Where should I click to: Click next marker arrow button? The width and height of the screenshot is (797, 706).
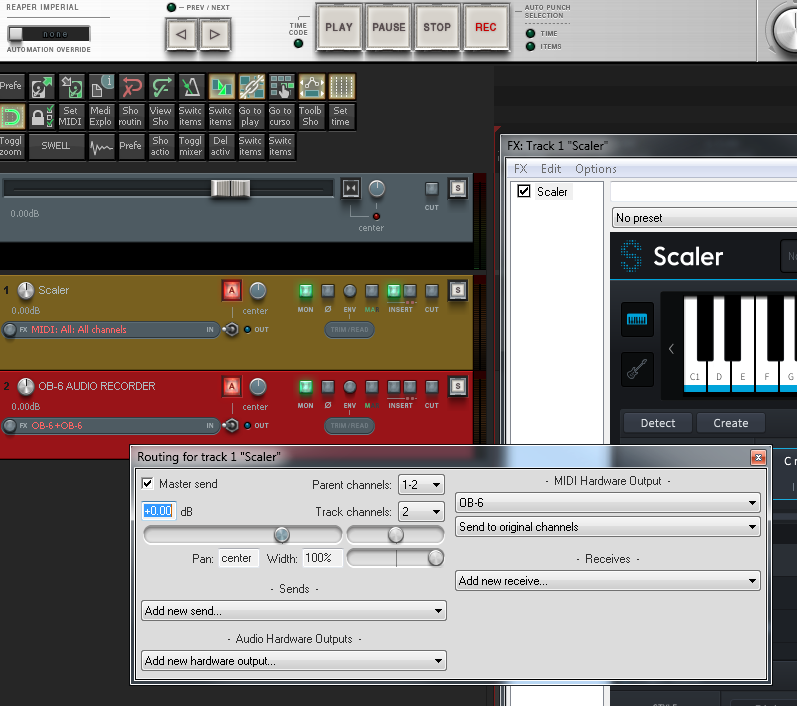click(x=215, y=35)
